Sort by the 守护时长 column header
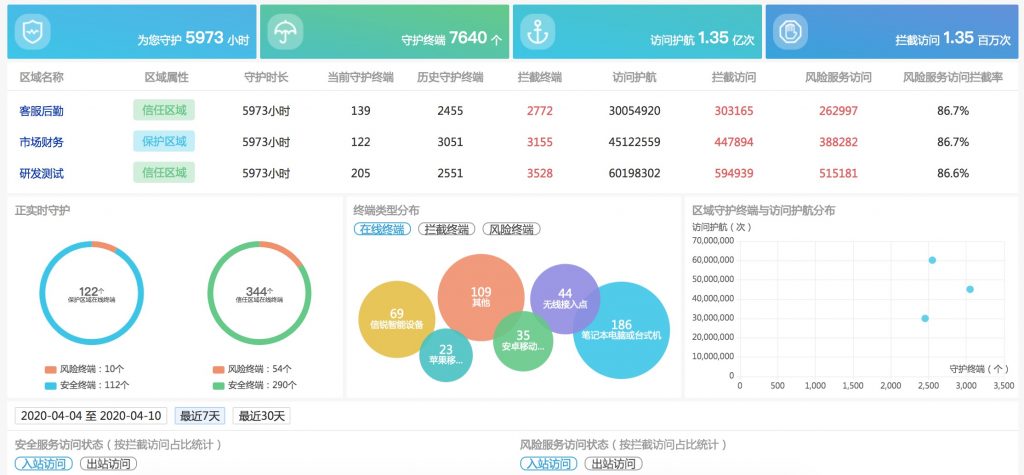The width and height of the screenshot is (1024, 475). [266, 77]
